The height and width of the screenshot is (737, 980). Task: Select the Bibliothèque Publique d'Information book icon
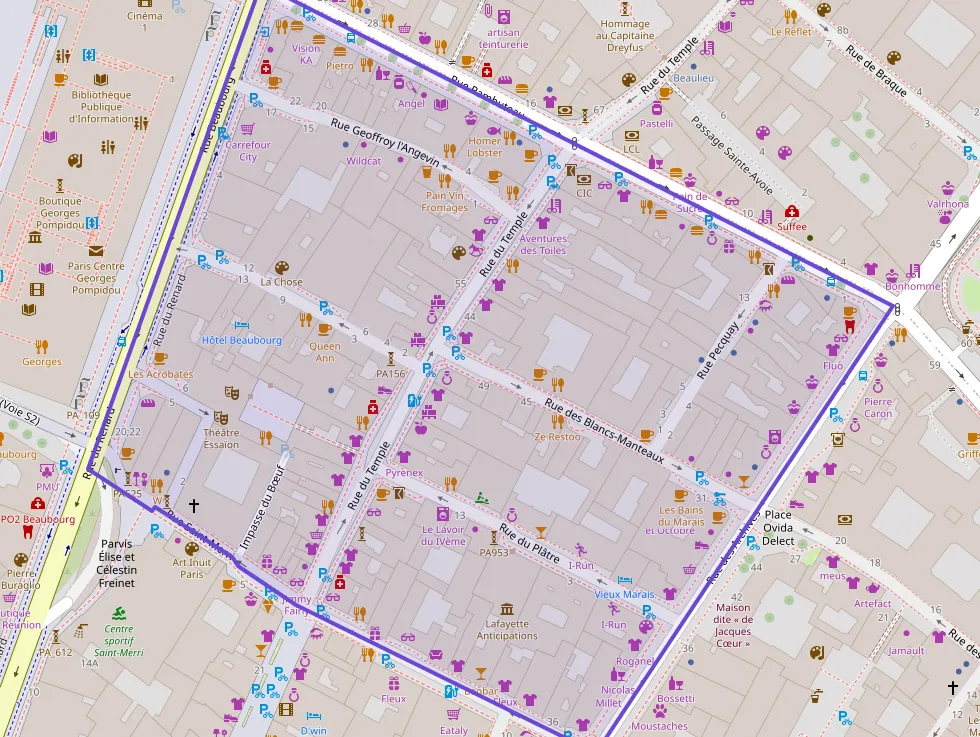(x=101, y=79)
